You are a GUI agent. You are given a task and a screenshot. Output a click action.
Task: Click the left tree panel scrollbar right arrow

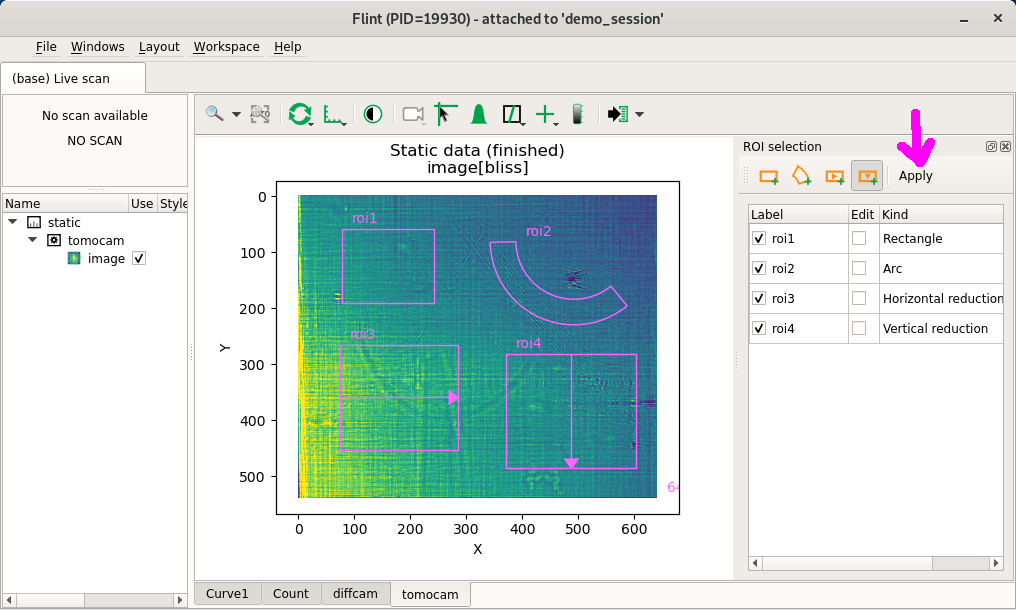[180, 600]
